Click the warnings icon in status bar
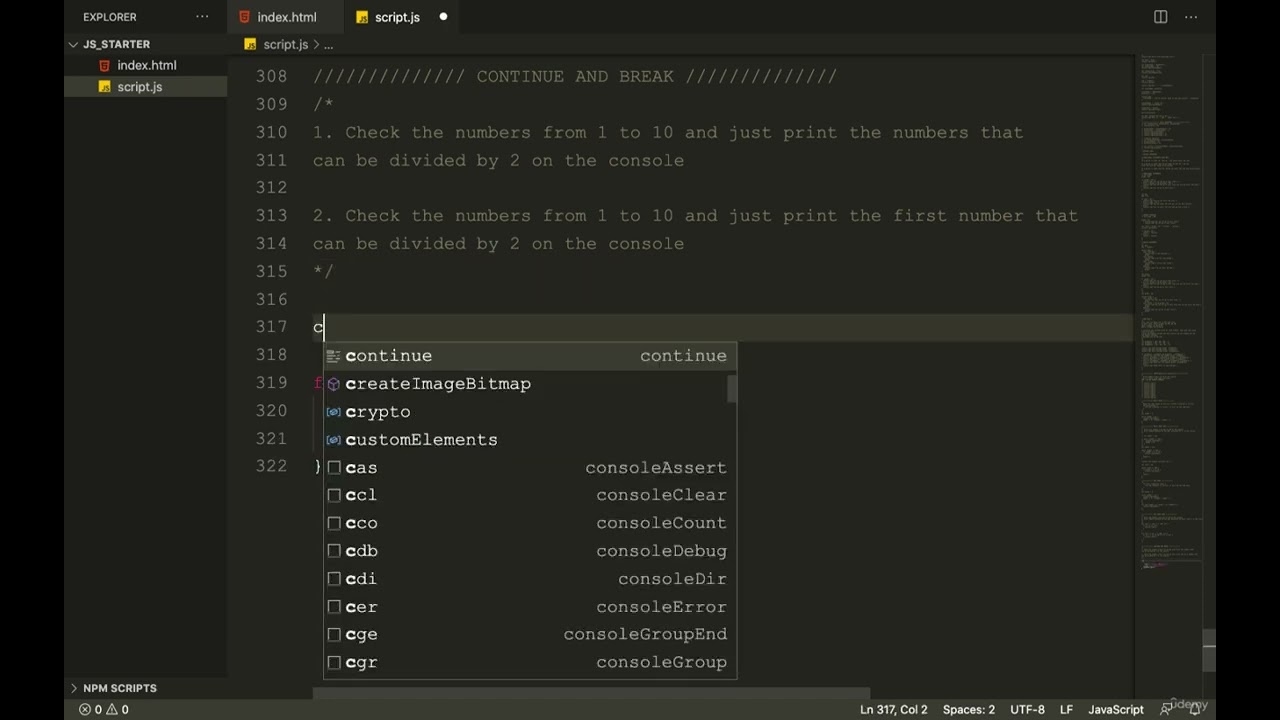Viewport: 1280px width, 720px height. [111, 709]
